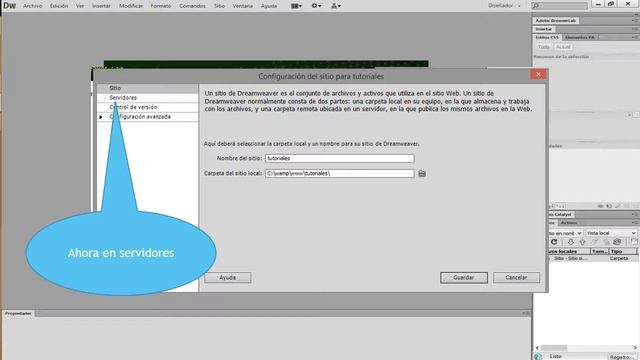Click the Tam... column header in Files panel
The width and height of the screenshot is (640, 360).
coord(600,251)
